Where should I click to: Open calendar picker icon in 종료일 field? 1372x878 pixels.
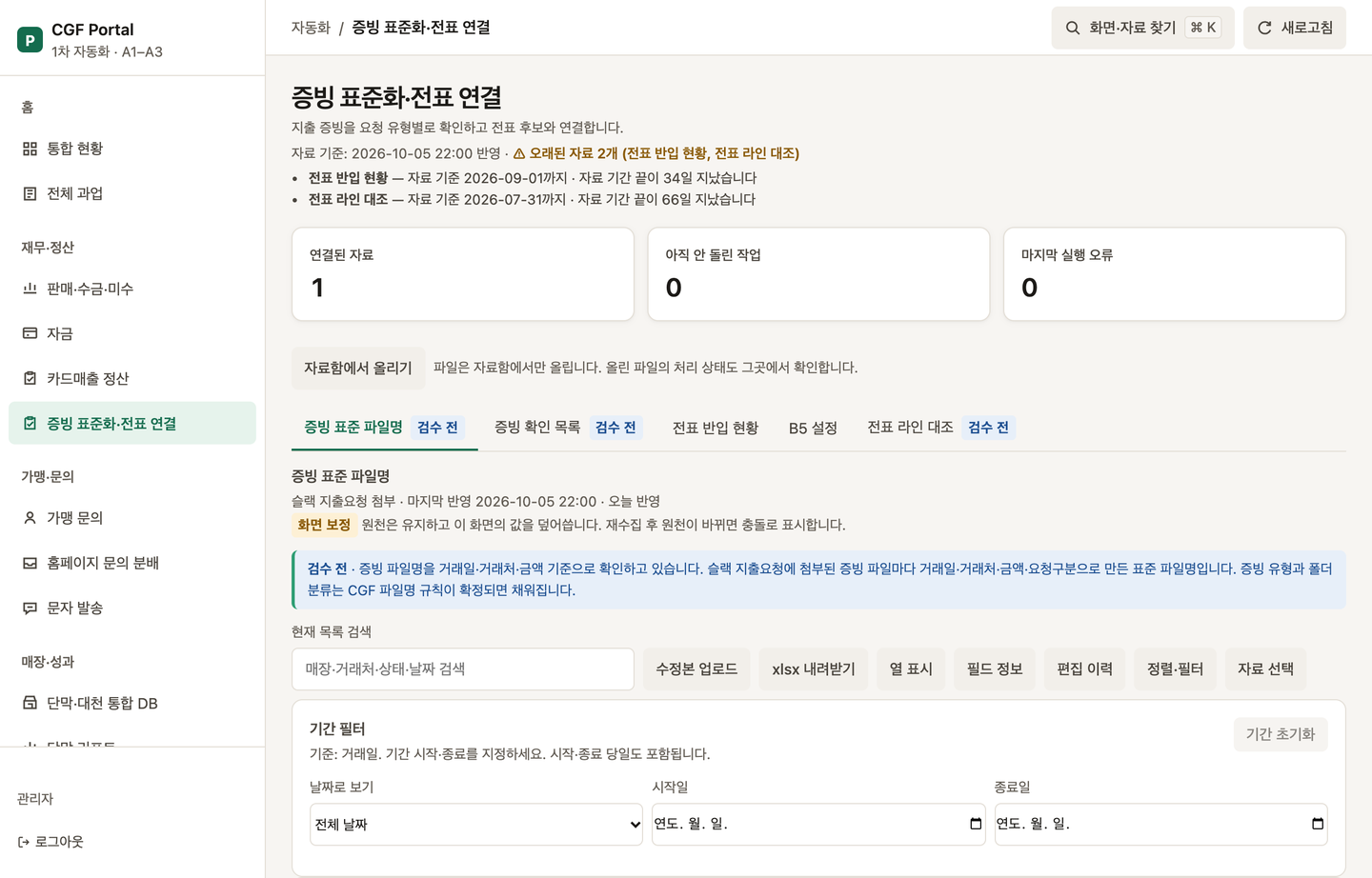(x=1318, y=824)
